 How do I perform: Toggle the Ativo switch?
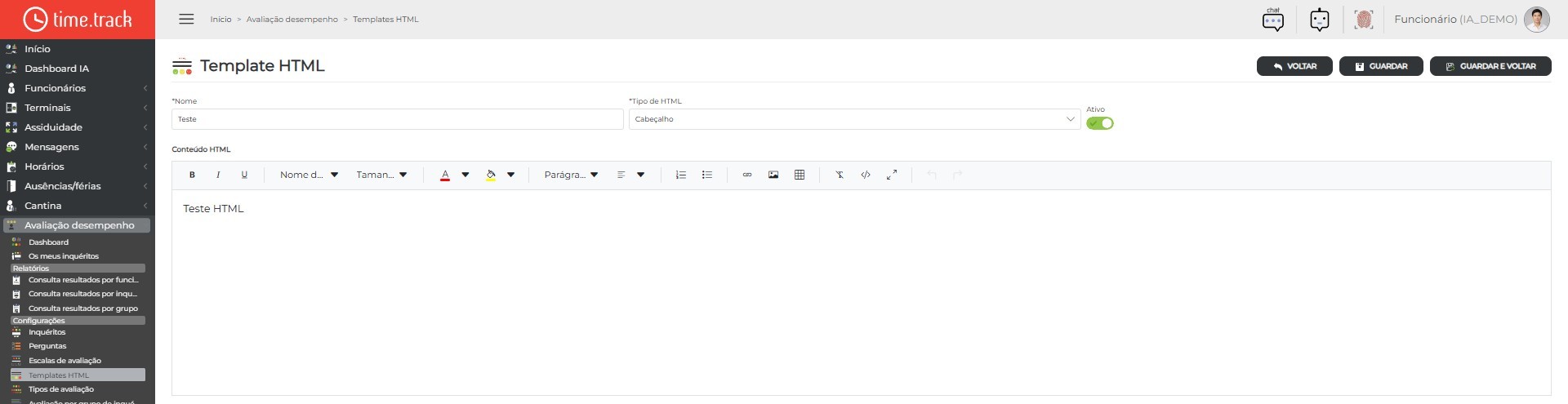tap(1100, 123)
